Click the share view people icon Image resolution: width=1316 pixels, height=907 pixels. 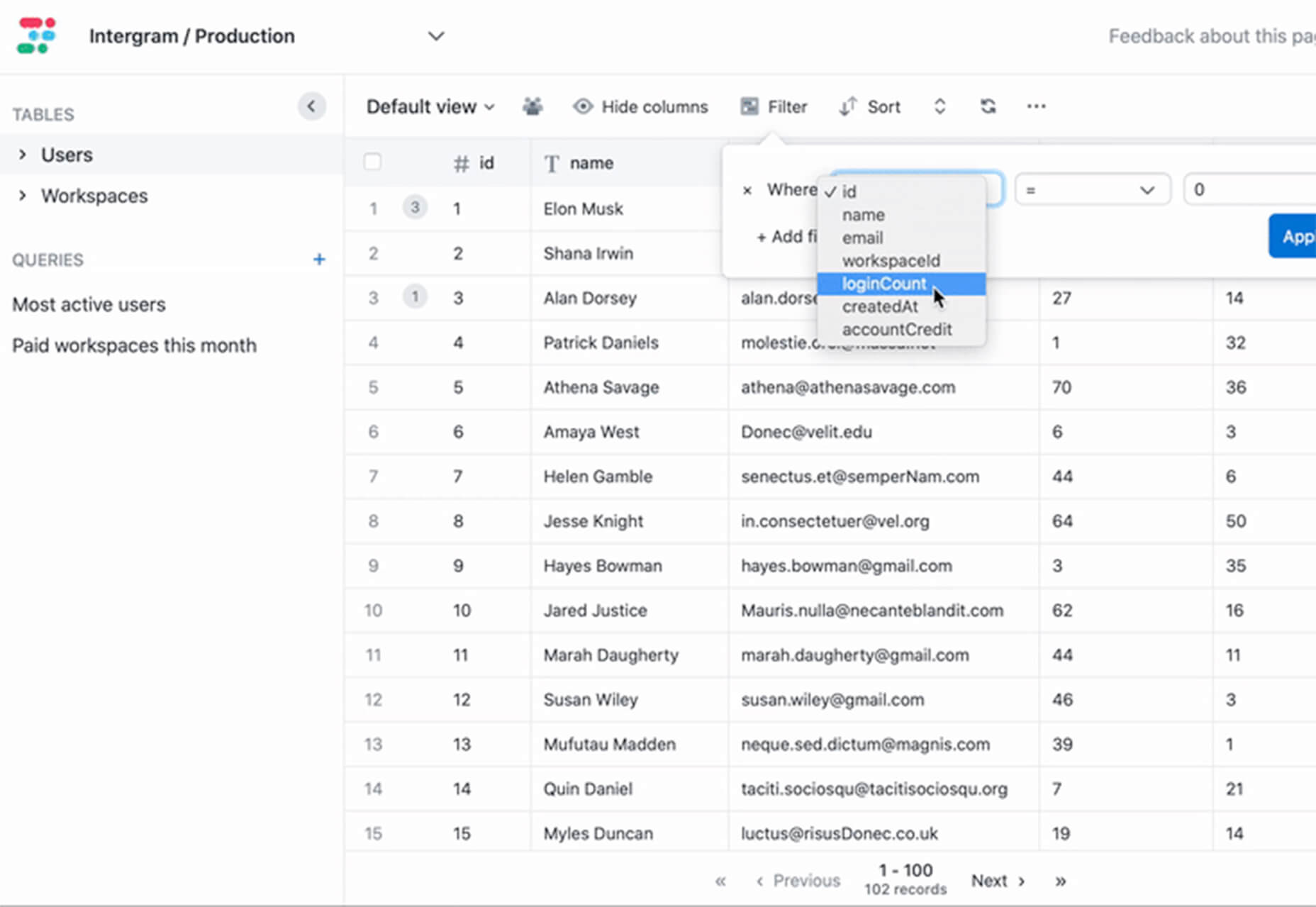point(532,106)
